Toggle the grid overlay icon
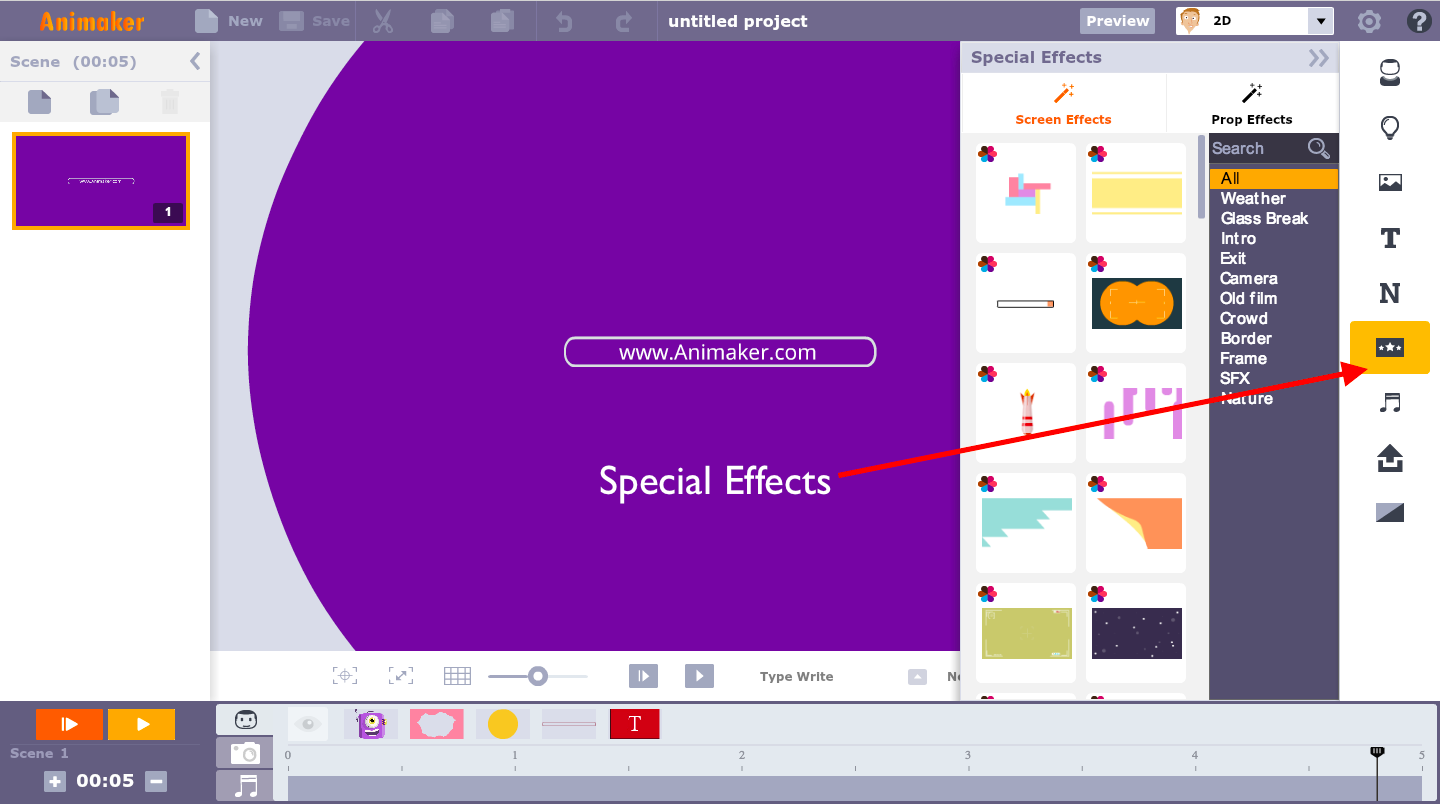This screenshot has width=1440, height=804. (x=457, y=676)
